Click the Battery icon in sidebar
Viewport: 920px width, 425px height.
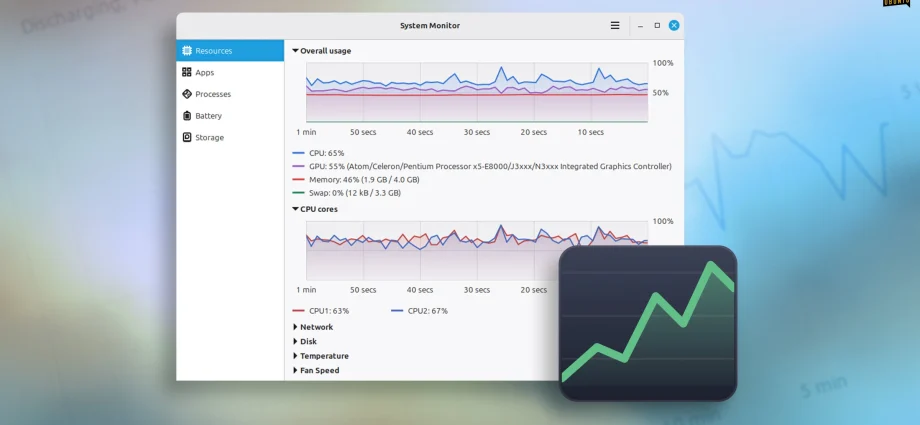(187, 116)
